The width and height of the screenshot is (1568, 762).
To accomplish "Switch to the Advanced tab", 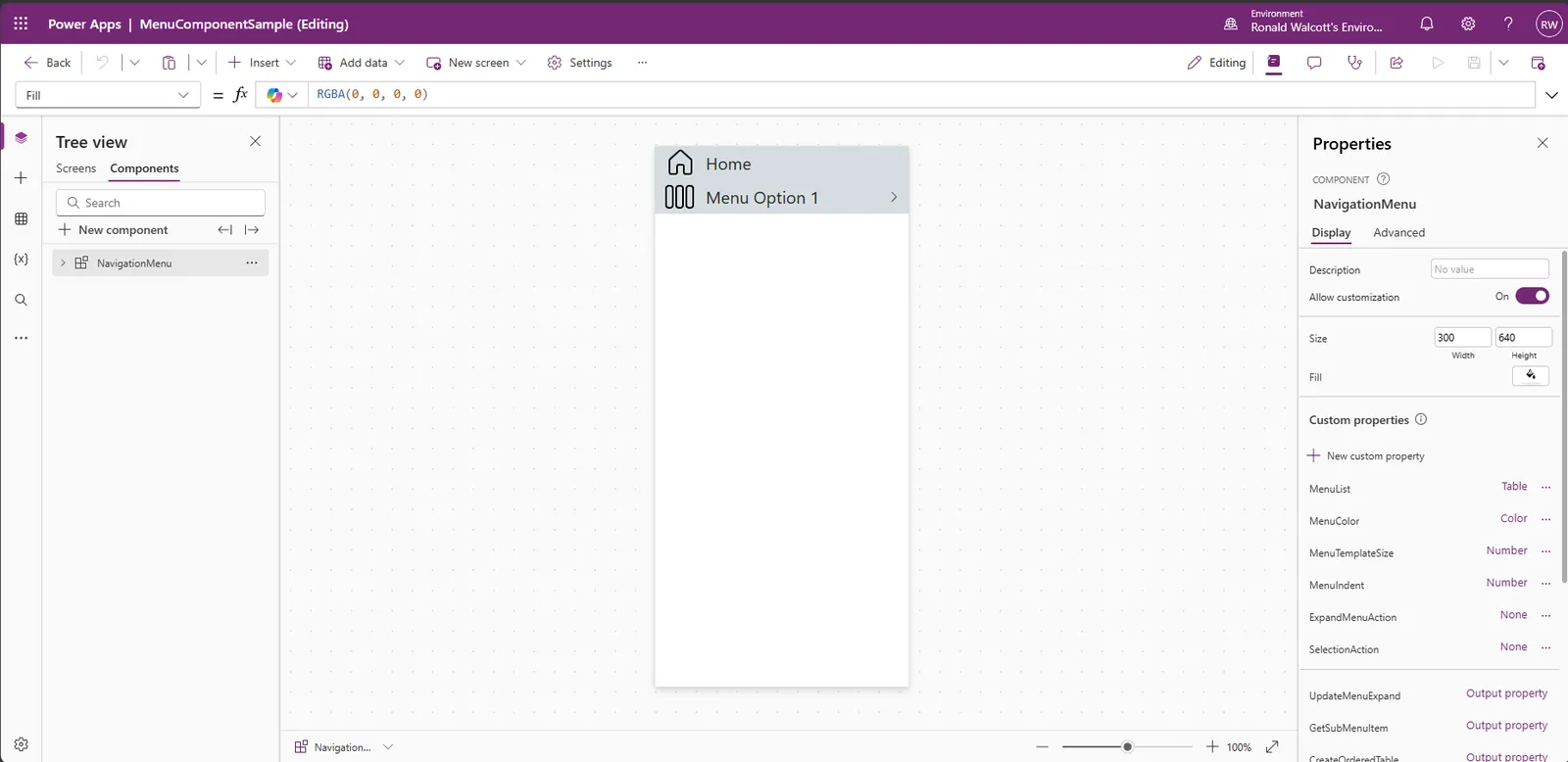I will [1398, 232].
